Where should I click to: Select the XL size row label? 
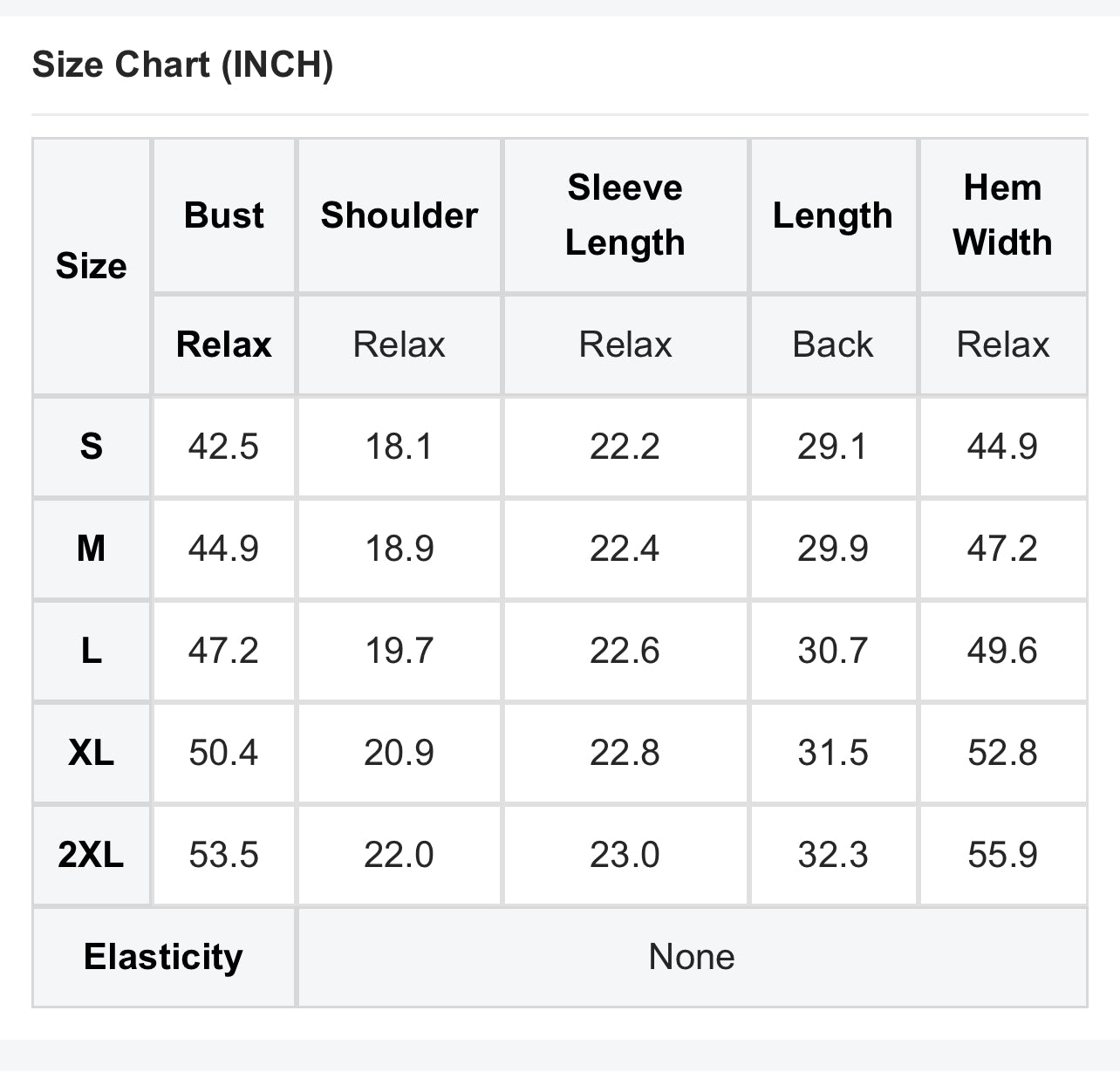pos(92,753)
